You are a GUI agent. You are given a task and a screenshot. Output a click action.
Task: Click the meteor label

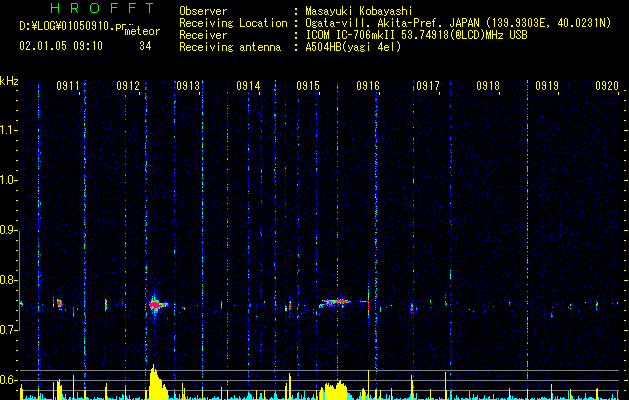click(x=142, y=31)
